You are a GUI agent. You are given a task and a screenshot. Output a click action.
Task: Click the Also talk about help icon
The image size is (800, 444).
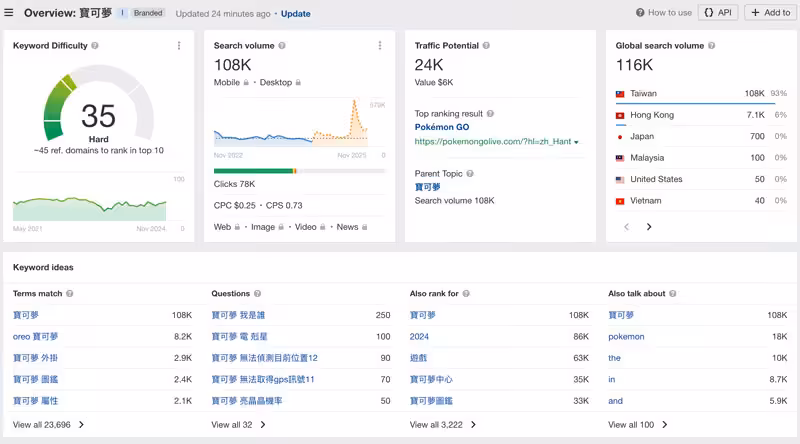pos(673,293)
